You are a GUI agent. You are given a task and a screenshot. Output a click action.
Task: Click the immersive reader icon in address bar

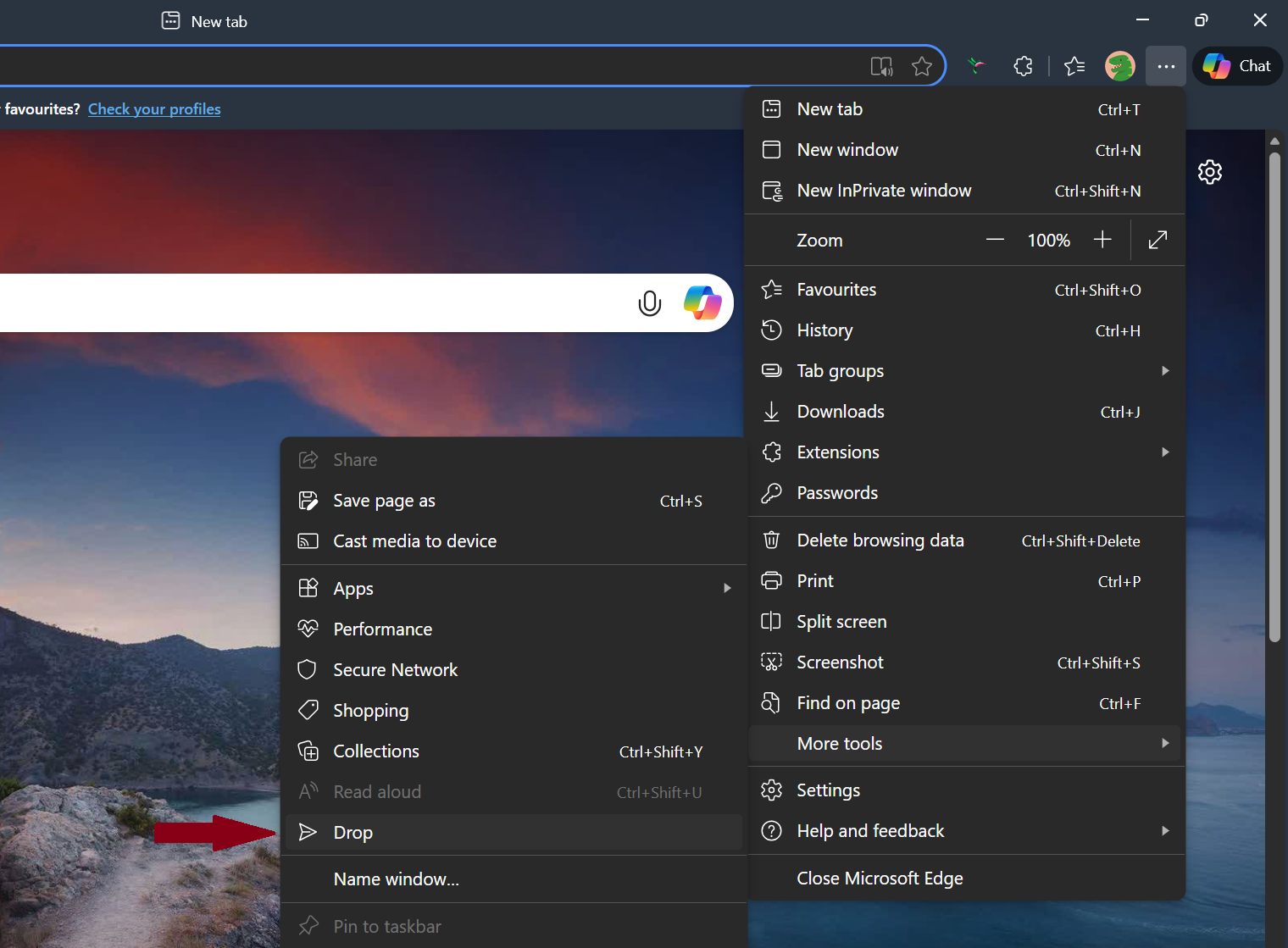[881, 66]
